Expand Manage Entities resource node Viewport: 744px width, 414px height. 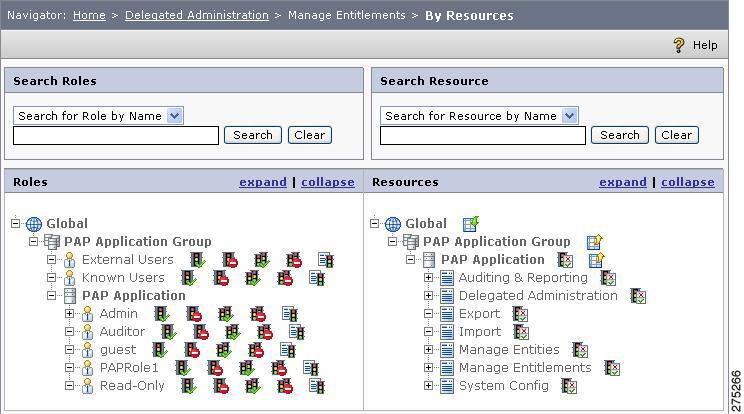(x=429, y=350)
